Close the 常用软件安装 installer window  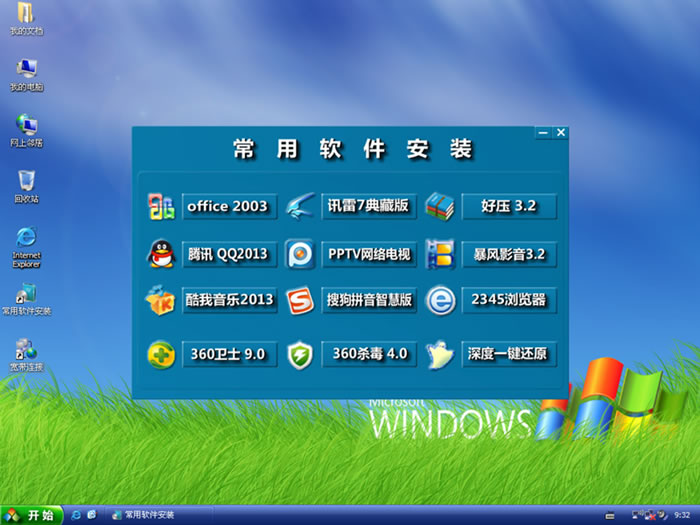[x=561, y=133]
